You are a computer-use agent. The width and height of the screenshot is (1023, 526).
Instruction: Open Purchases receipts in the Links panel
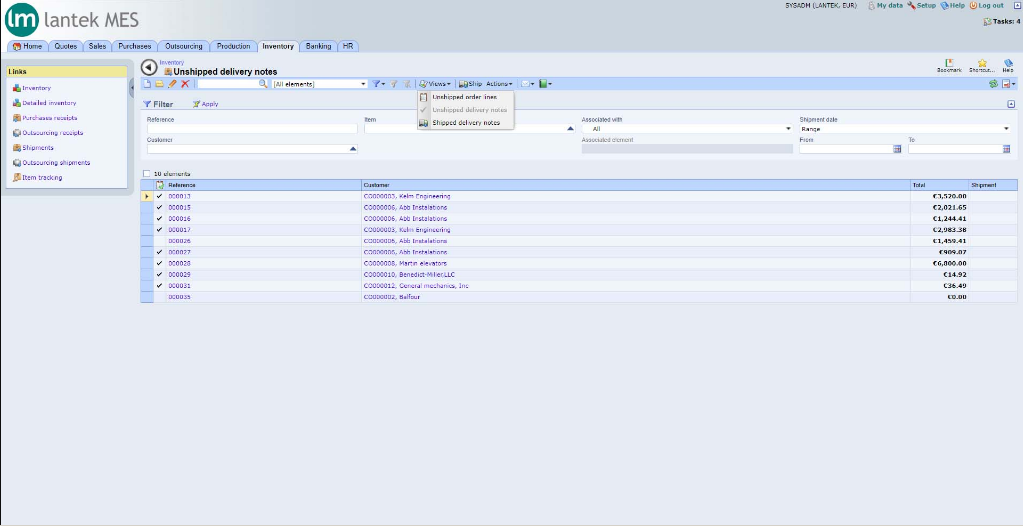click(50, 118)
